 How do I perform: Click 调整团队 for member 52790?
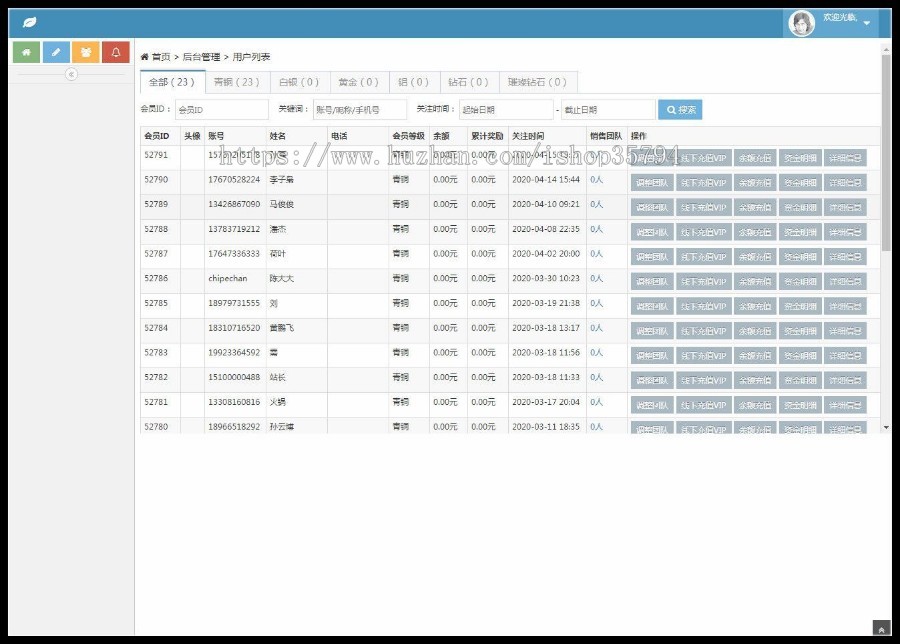pyautogui.click(x=652, y=183)
